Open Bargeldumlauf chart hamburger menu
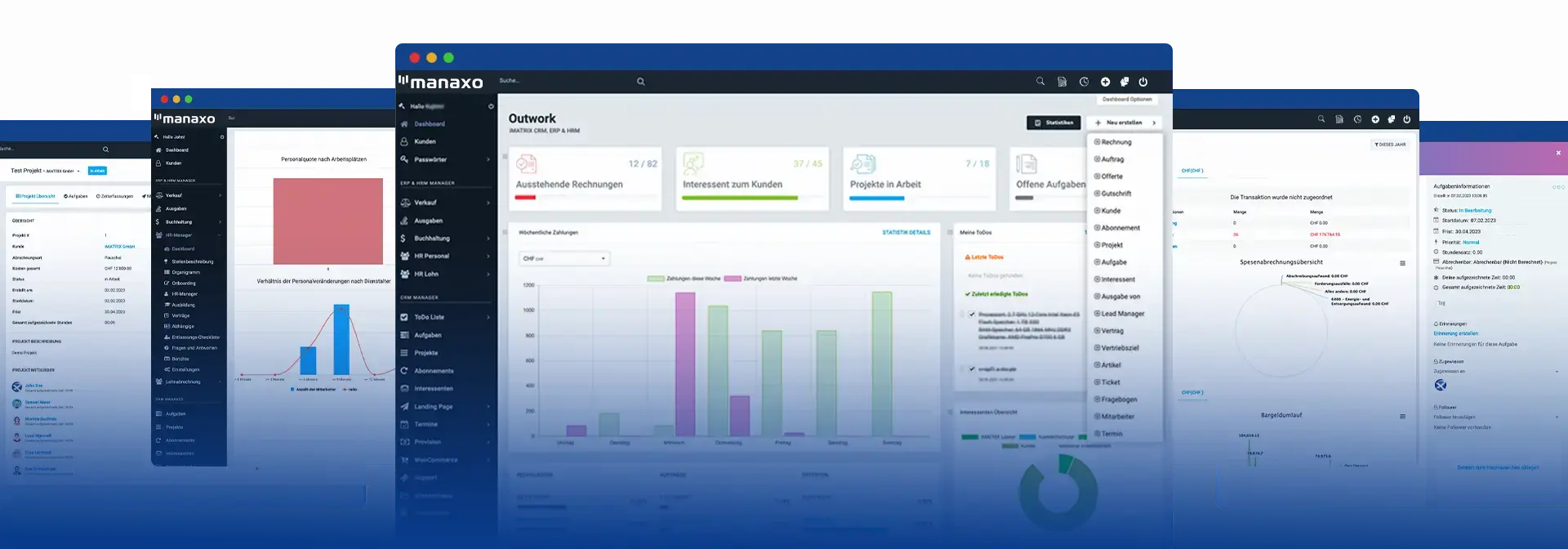The image size is (1568, 549). (x=1402, y=417)
